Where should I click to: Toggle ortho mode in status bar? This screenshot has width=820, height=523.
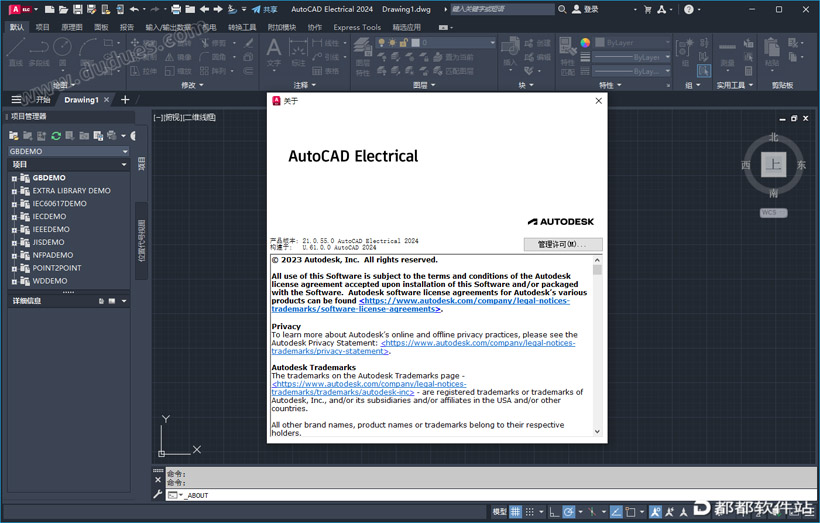coord(554,511)
